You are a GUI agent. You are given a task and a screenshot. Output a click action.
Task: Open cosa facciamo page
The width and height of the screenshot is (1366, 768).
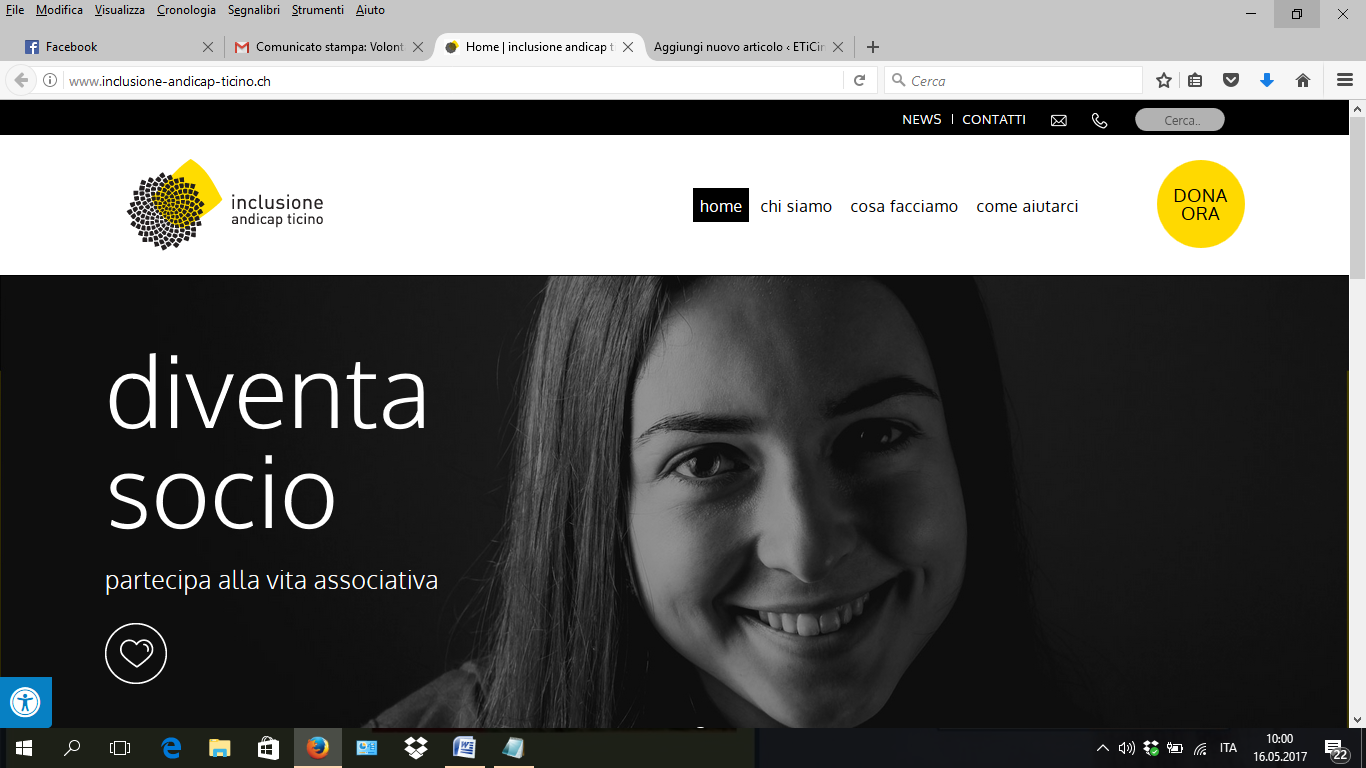point(904,206)
